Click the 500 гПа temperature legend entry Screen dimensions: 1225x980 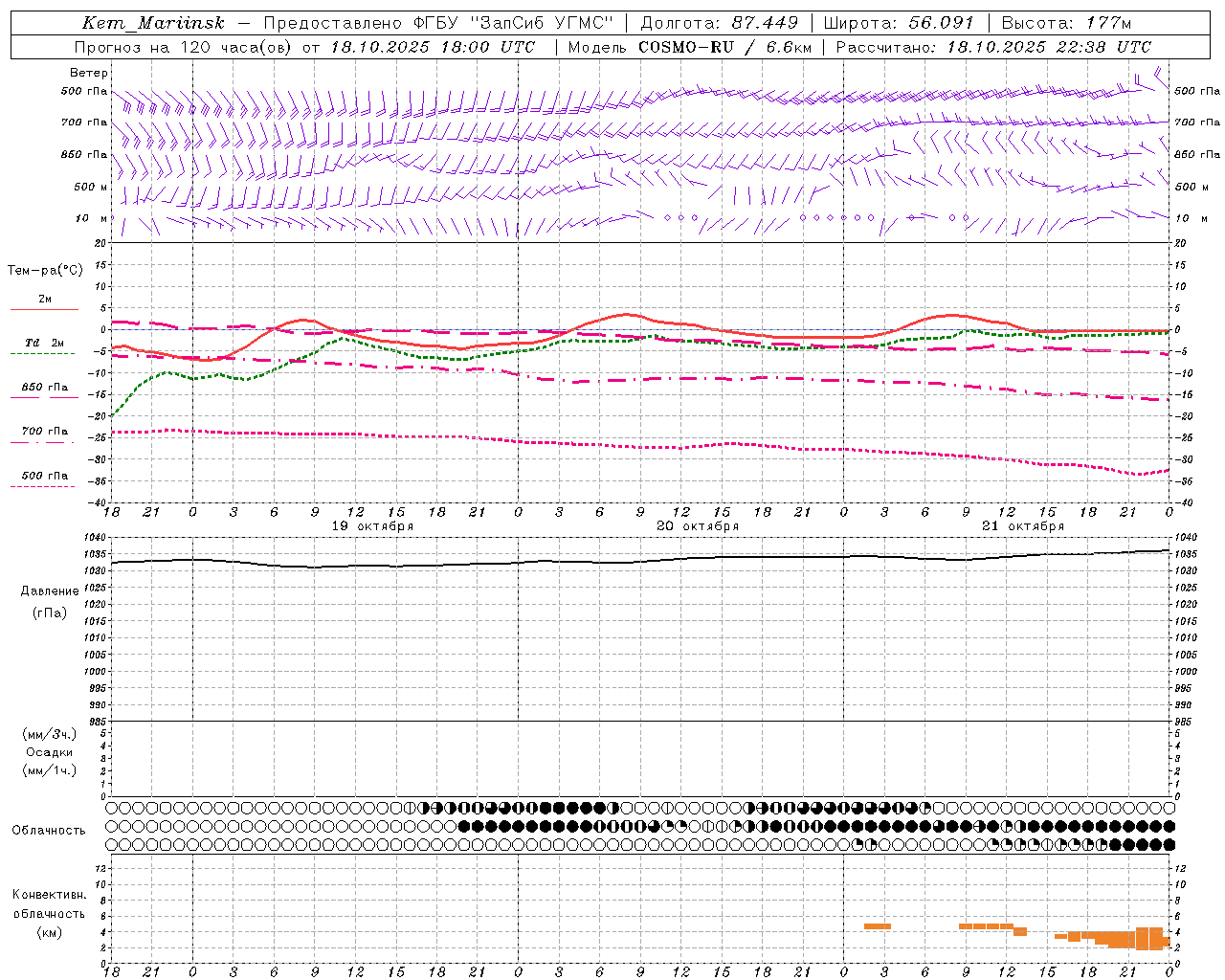point(45,476)
